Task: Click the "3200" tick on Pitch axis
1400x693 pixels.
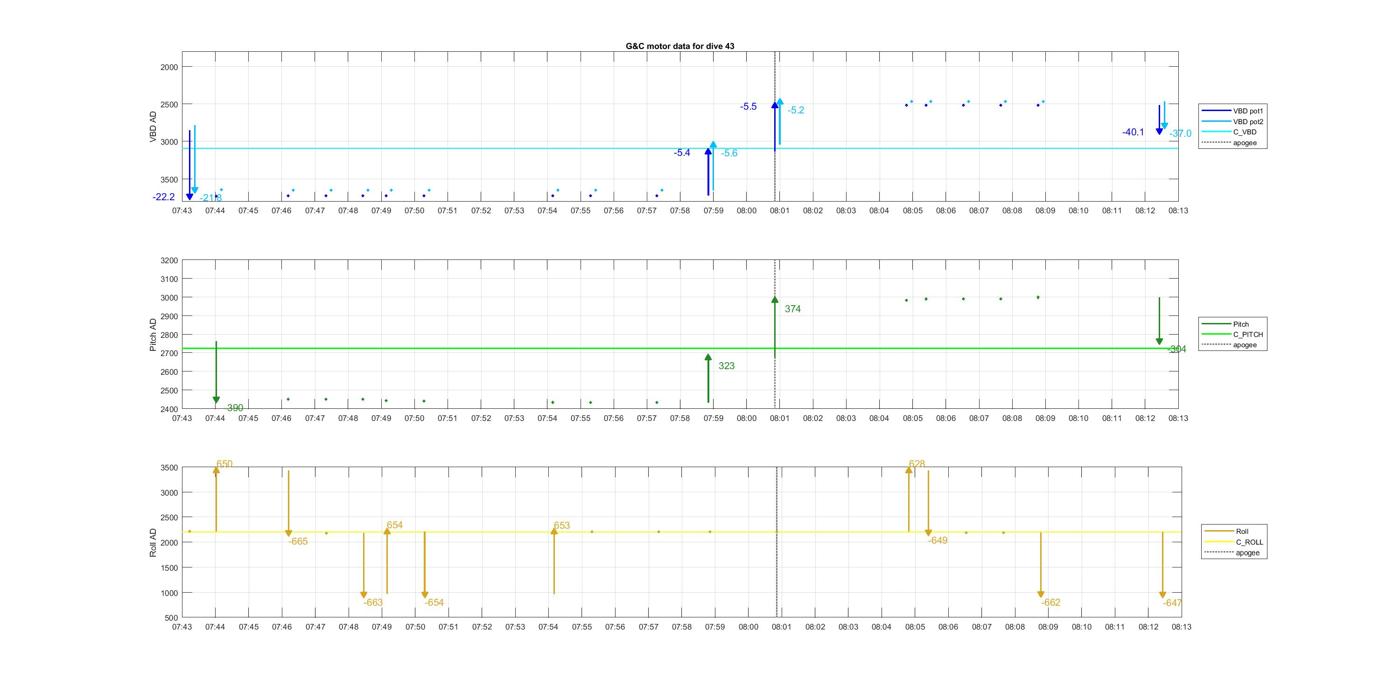Action: 169,261
